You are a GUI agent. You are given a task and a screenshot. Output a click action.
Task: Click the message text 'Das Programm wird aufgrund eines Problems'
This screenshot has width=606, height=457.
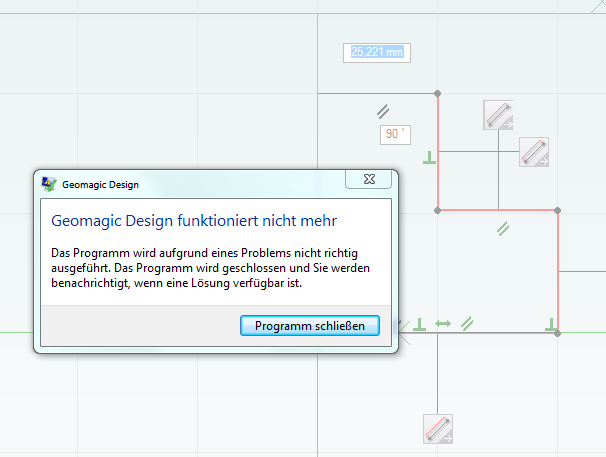point(172,253)
